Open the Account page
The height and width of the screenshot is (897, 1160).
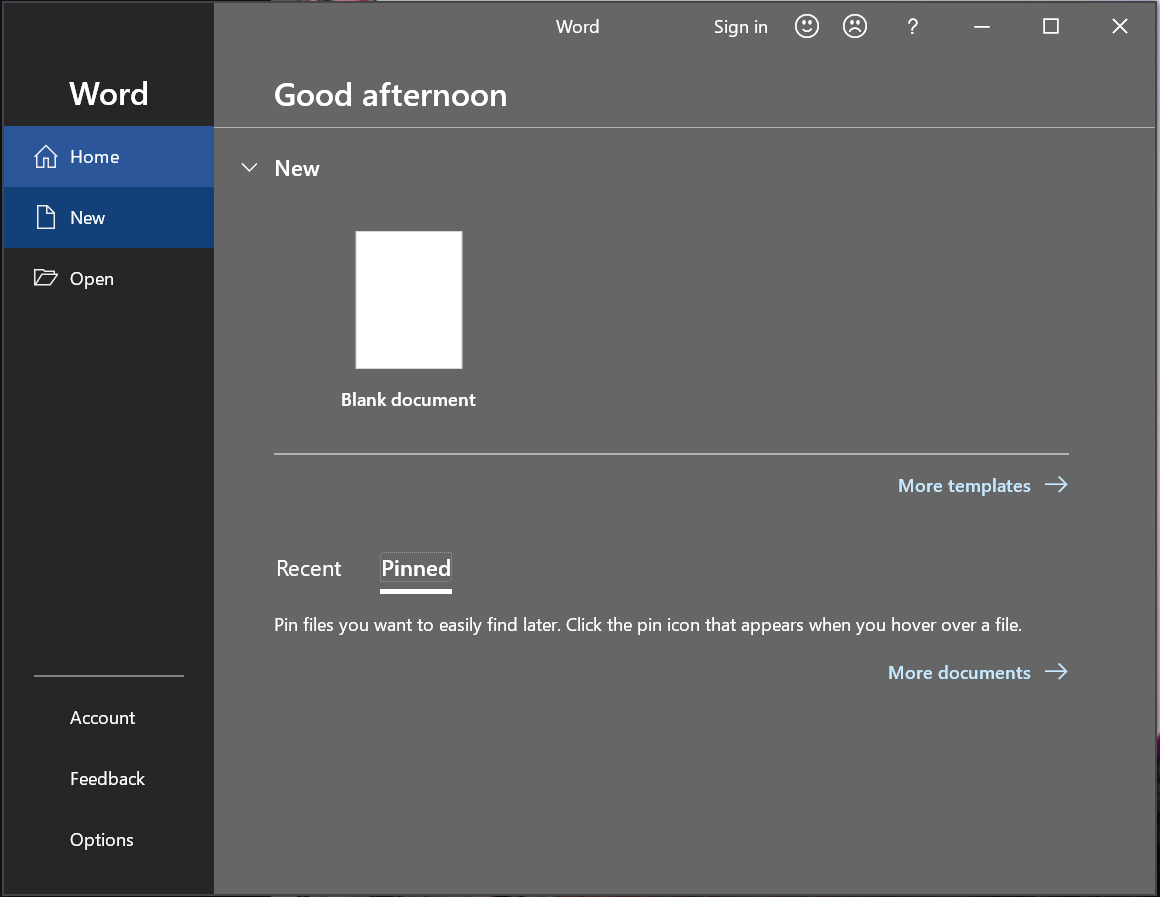click(102, 718)
